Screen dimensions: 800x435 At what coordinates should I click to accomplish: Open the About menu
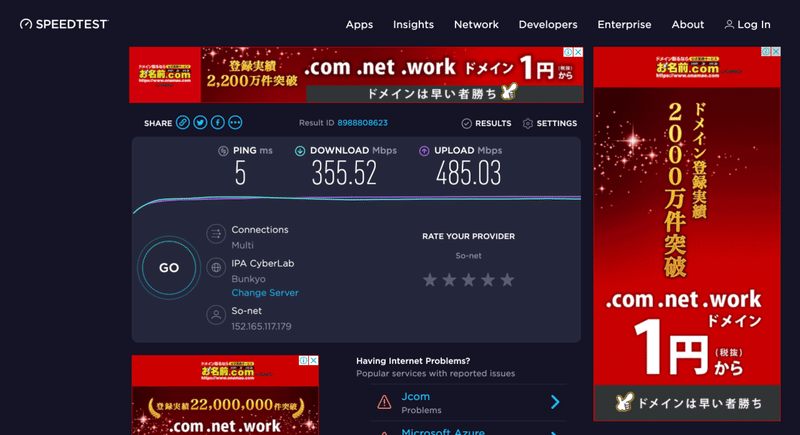[x=688, y=24]
